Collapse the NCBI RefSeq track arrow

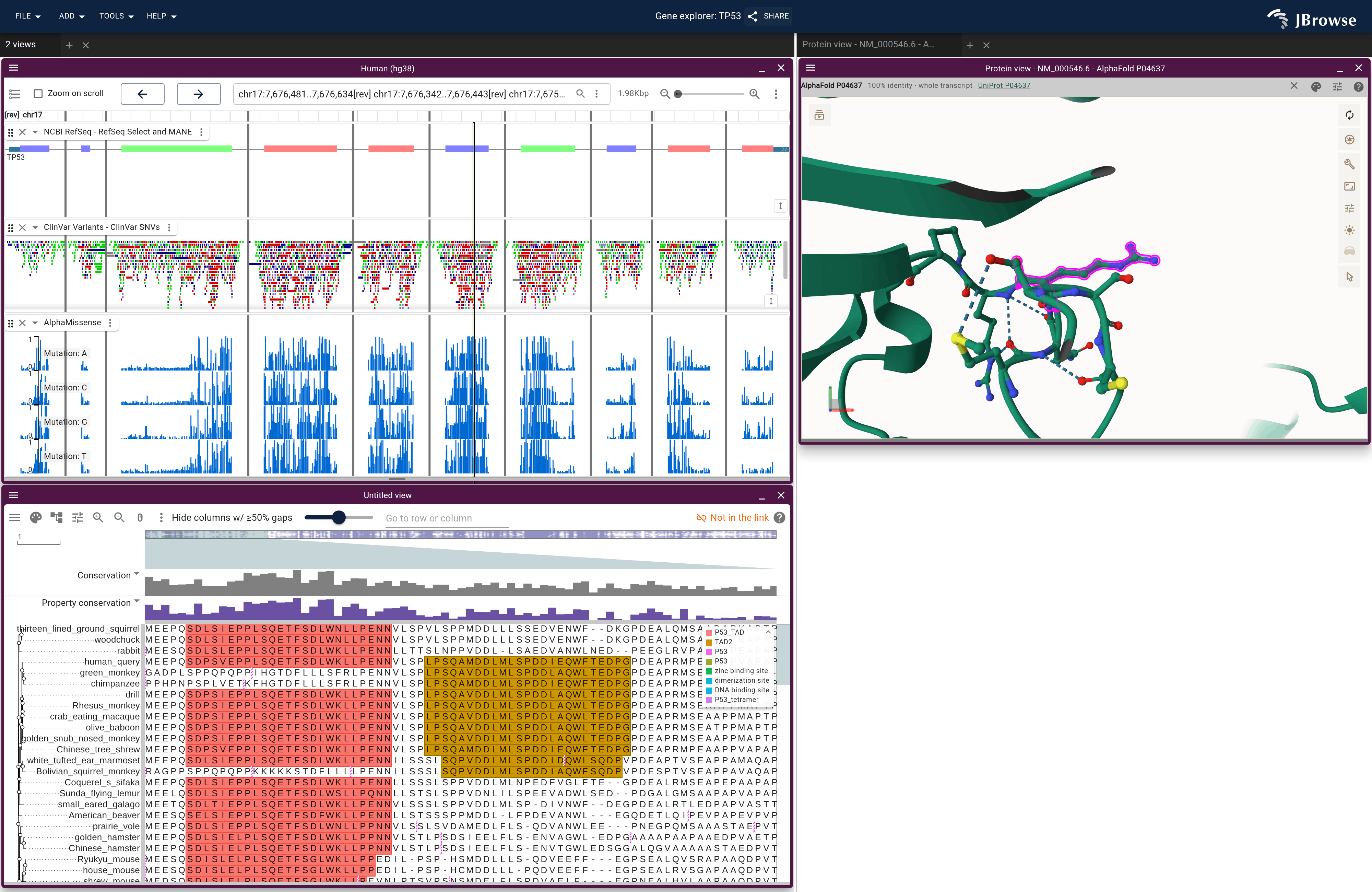(35, 132)
